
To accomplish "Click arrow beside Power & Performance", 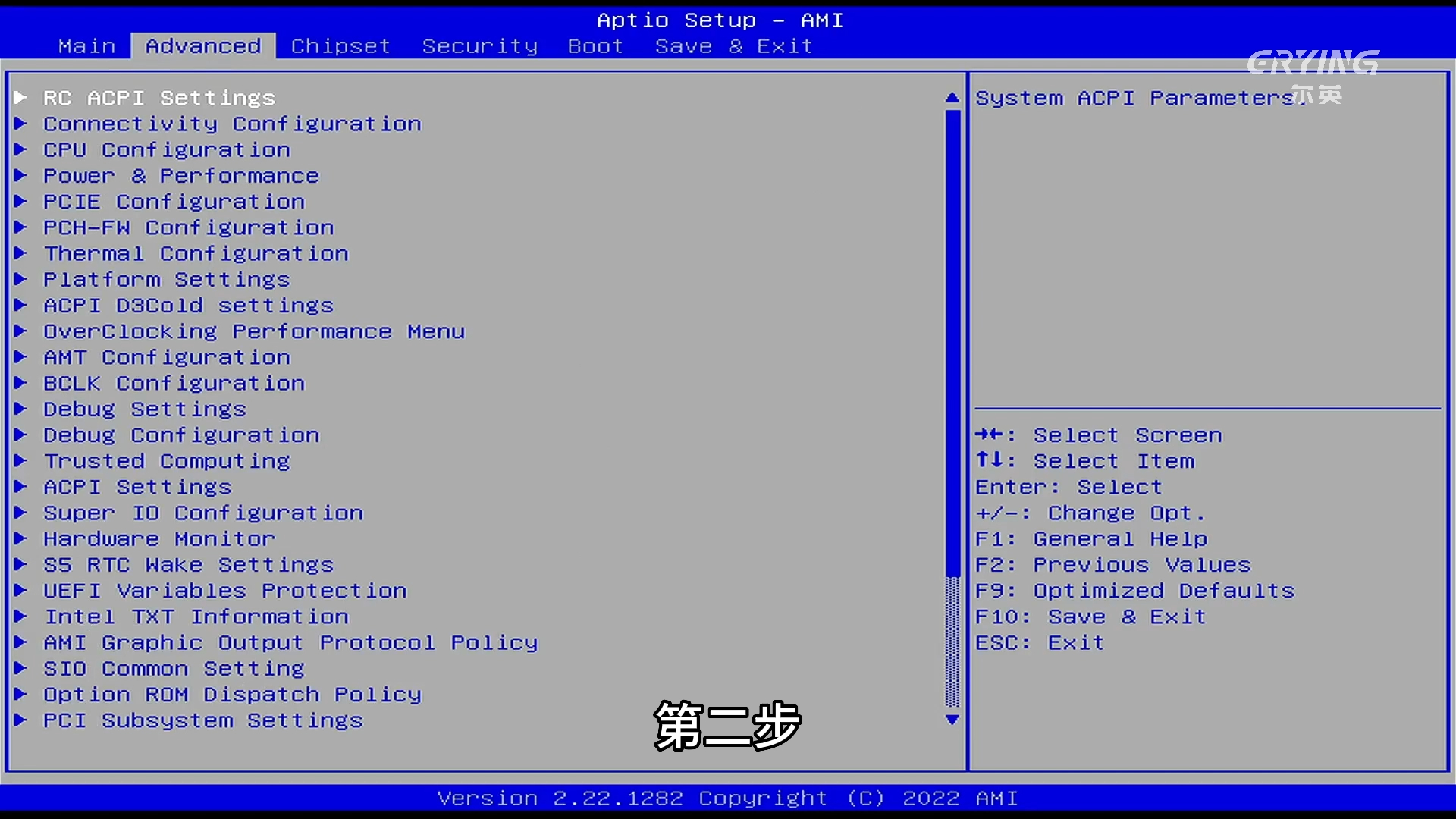I will click(x=20, y=174).
